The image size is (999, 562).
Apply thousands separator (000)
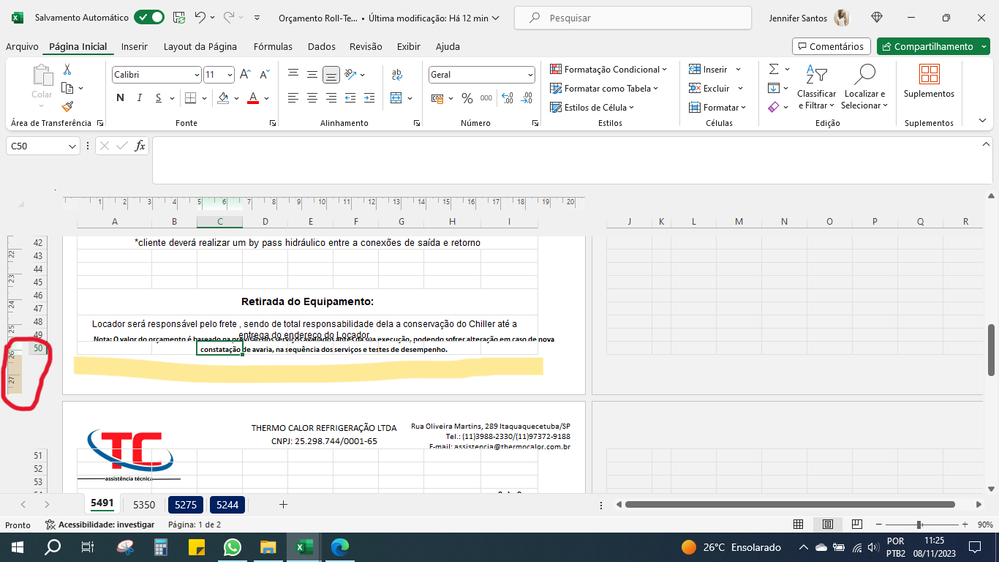[486, 98]
